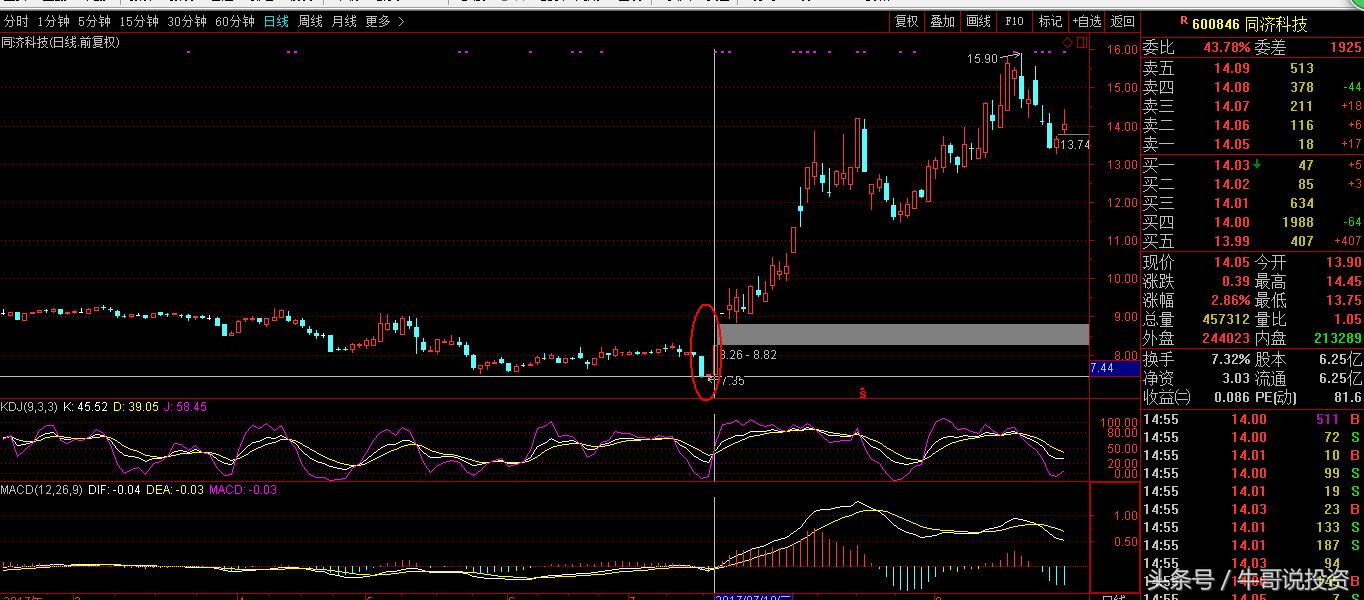Click the 卖一 ask price 14.05
Image resolution: width=1364 pixels, height=600 pixels.
click(1232, 144)
